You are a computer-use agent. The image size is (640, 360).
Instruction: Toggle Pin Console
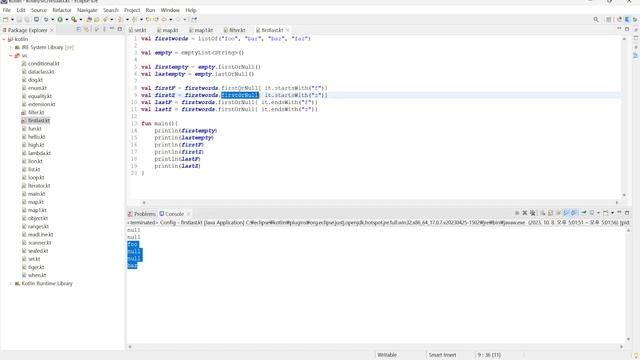click(584, 213)
